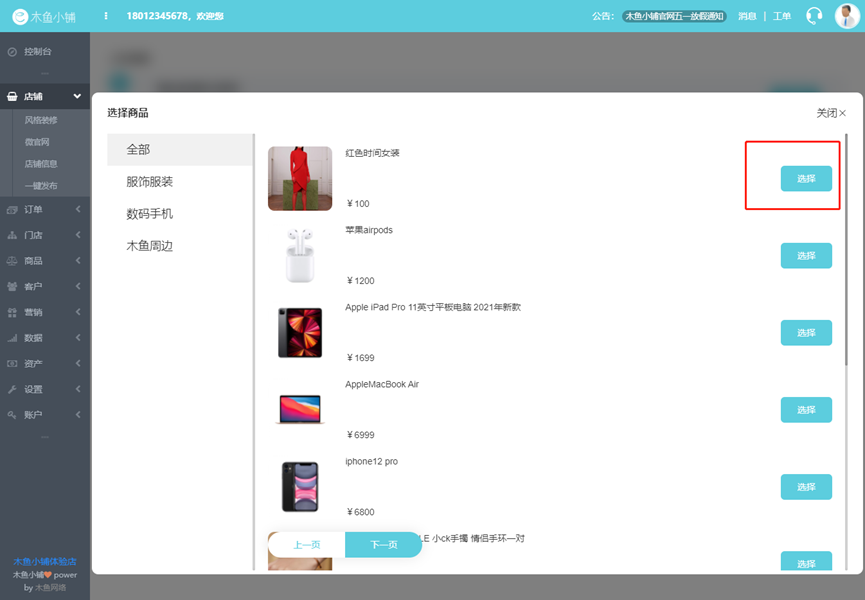This screenshot has width=865, height=600.
Task: Click the 订单 orders icon in sidebar
Action: point(12,210)
